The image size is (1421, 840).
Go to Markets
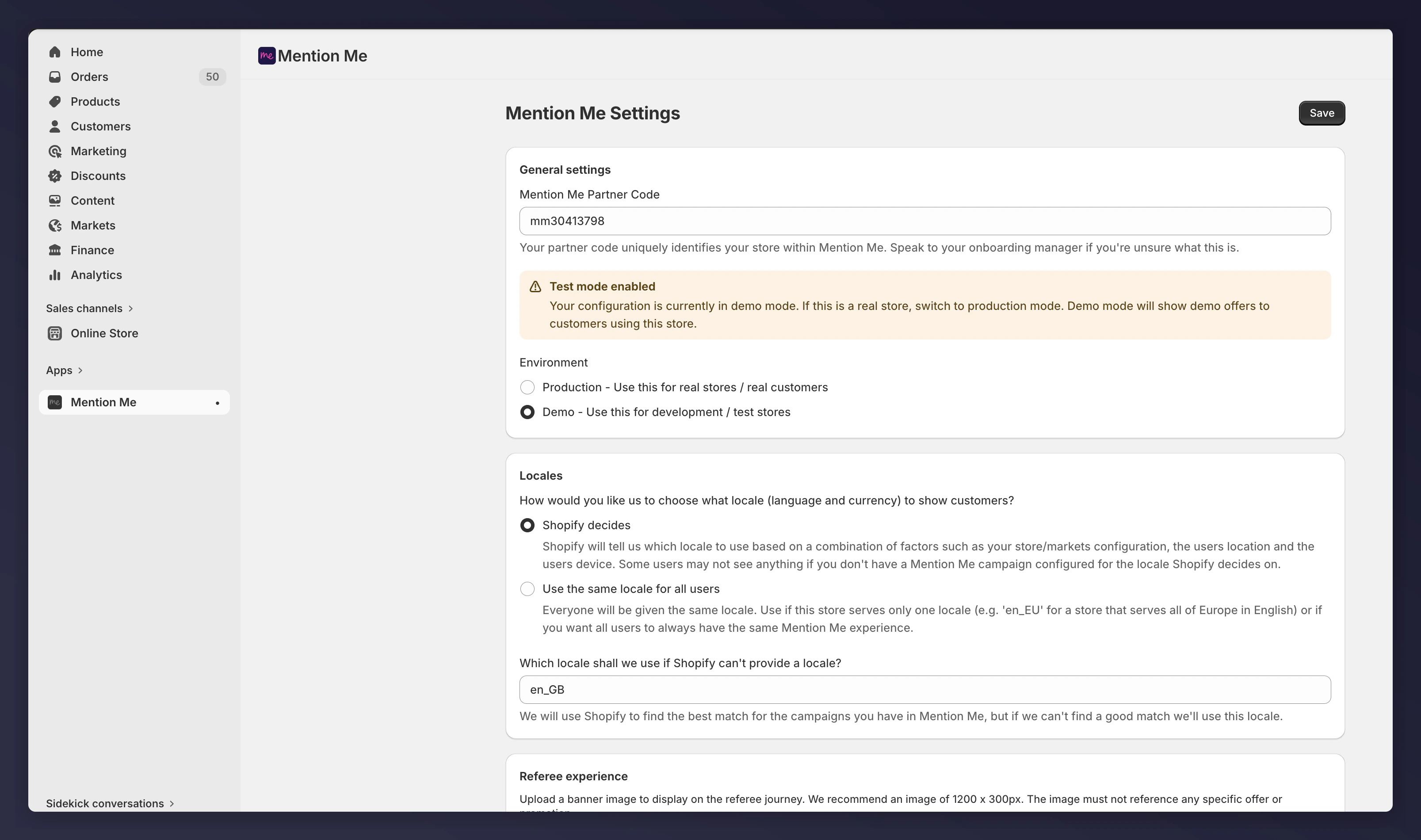pyautogui.click(x=134, y=225)
